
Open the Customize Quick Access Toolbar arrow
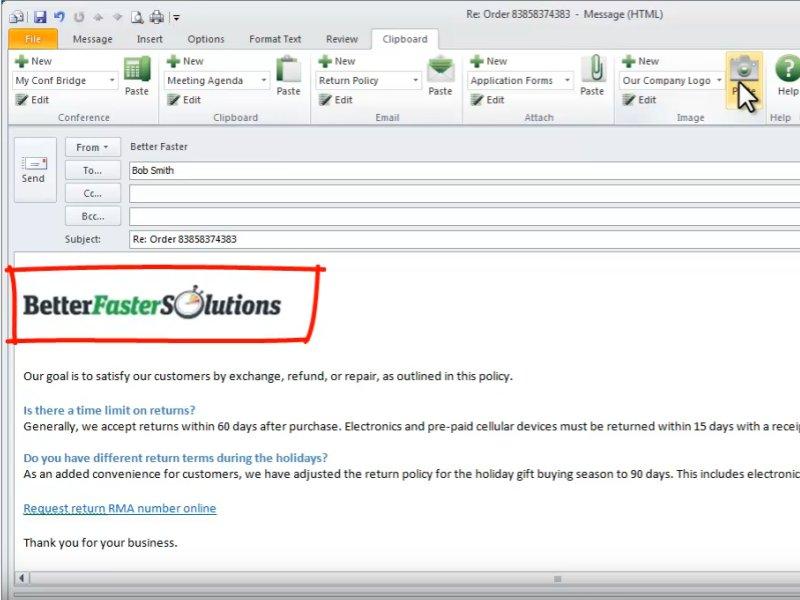(176, 18)
